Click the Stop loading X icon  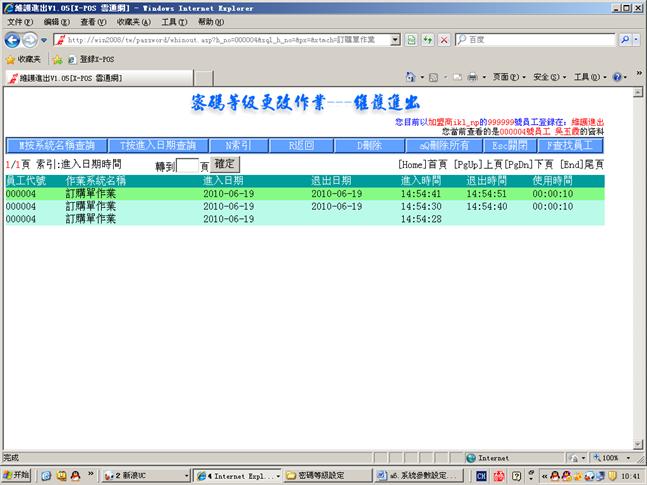coord(443,40)
